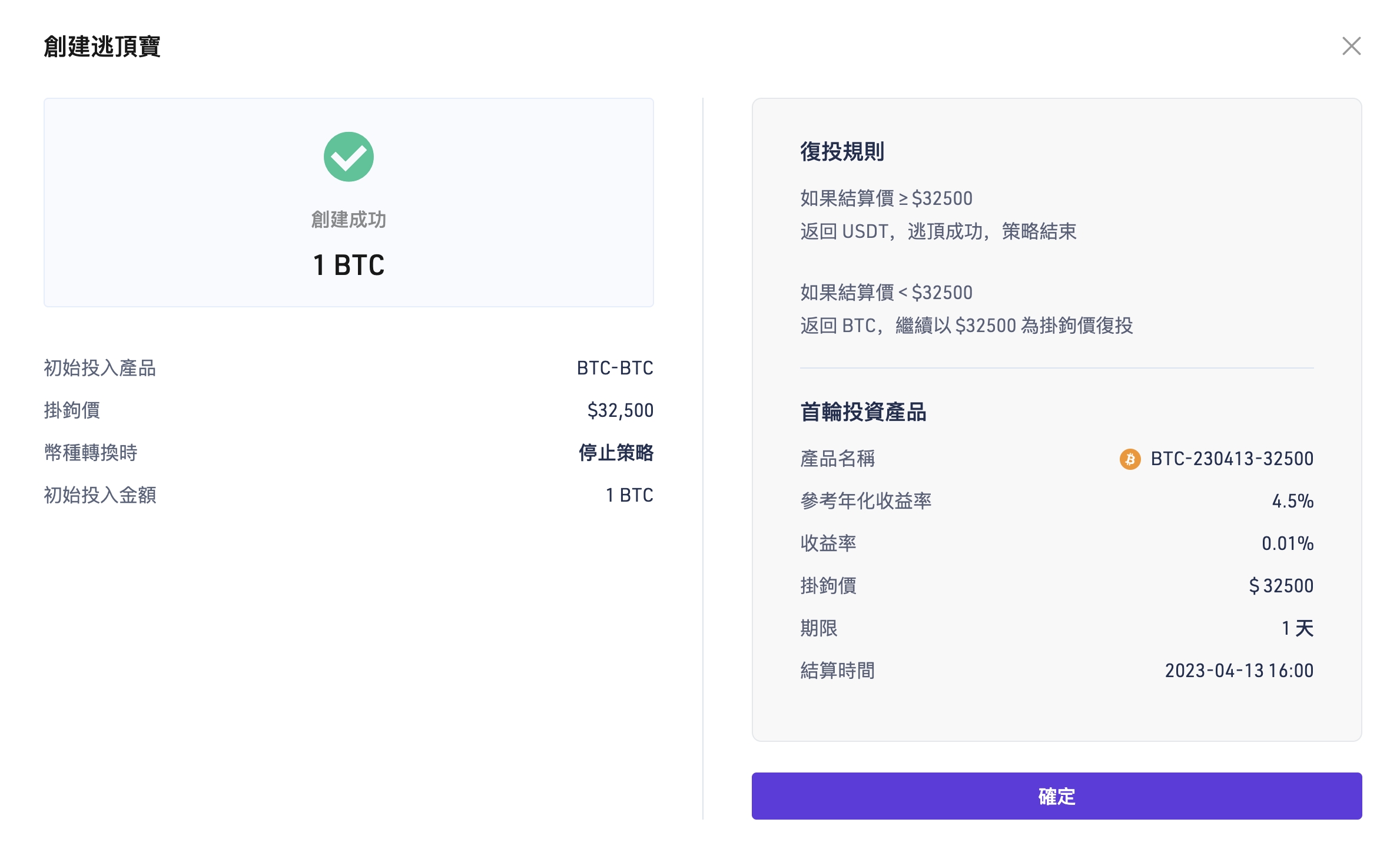Click the 4.5% reference annualized yield

point(1292,501)
